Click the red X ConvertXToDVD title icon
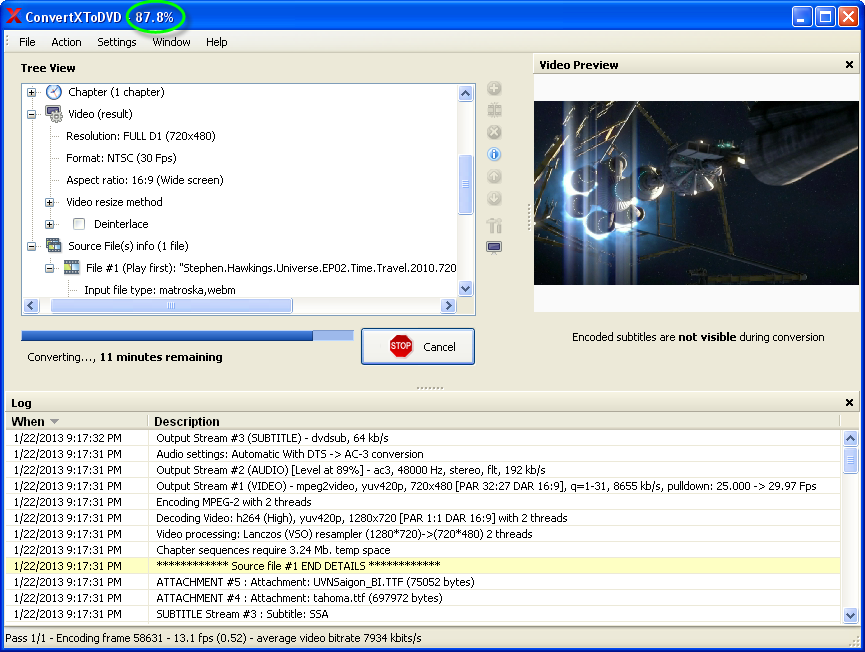The width and height of the screenshot is (865, 652). point(14,17)
